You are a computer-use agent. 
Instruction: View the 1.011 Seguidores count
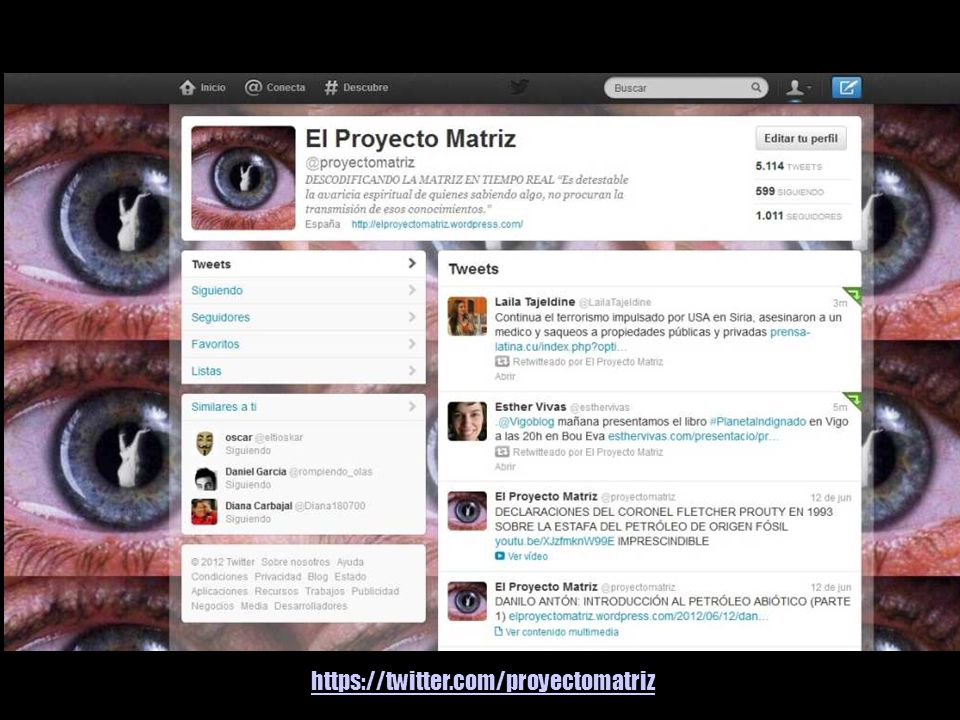pos(798,216)
